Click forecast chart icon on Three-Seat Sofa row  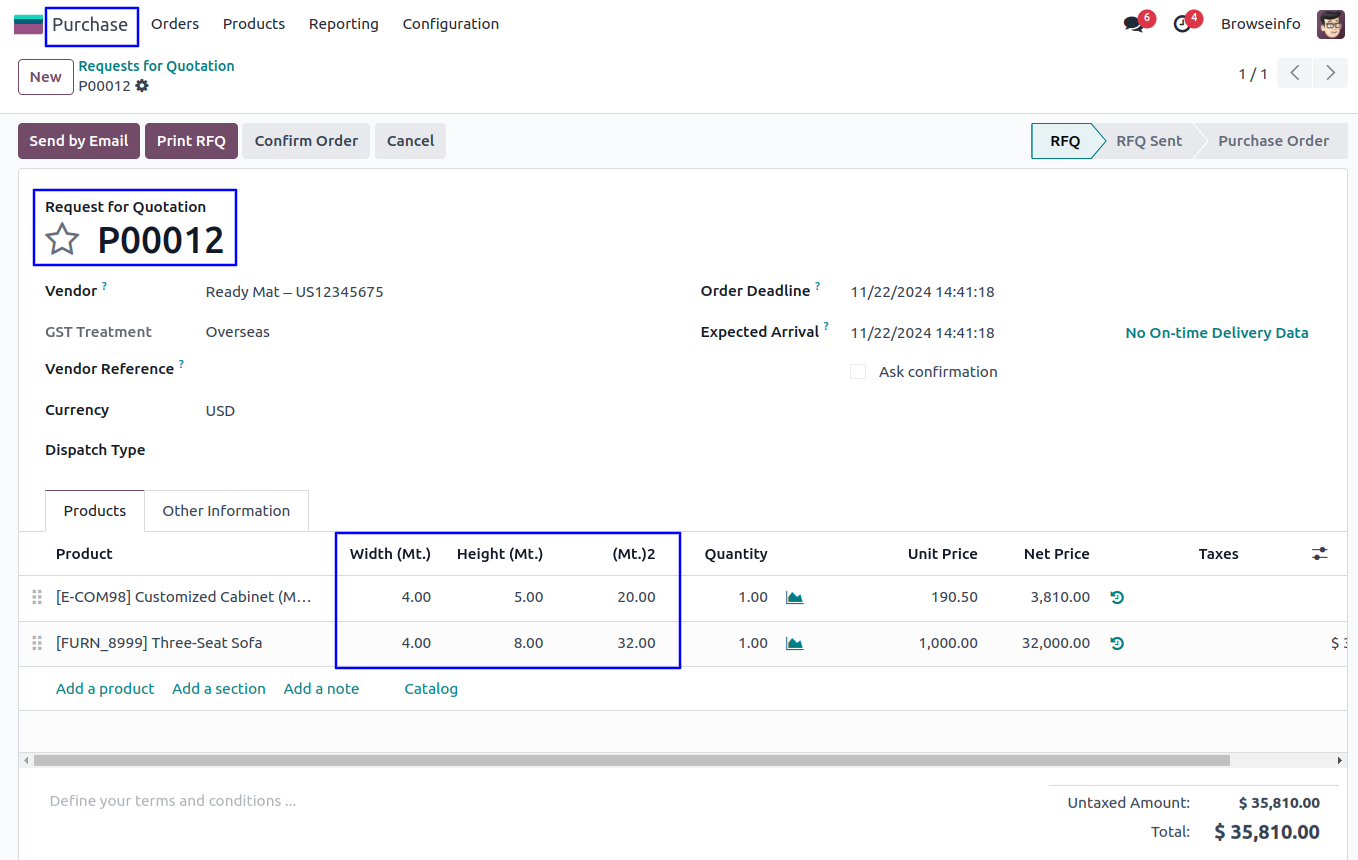[x=794, y=644]
